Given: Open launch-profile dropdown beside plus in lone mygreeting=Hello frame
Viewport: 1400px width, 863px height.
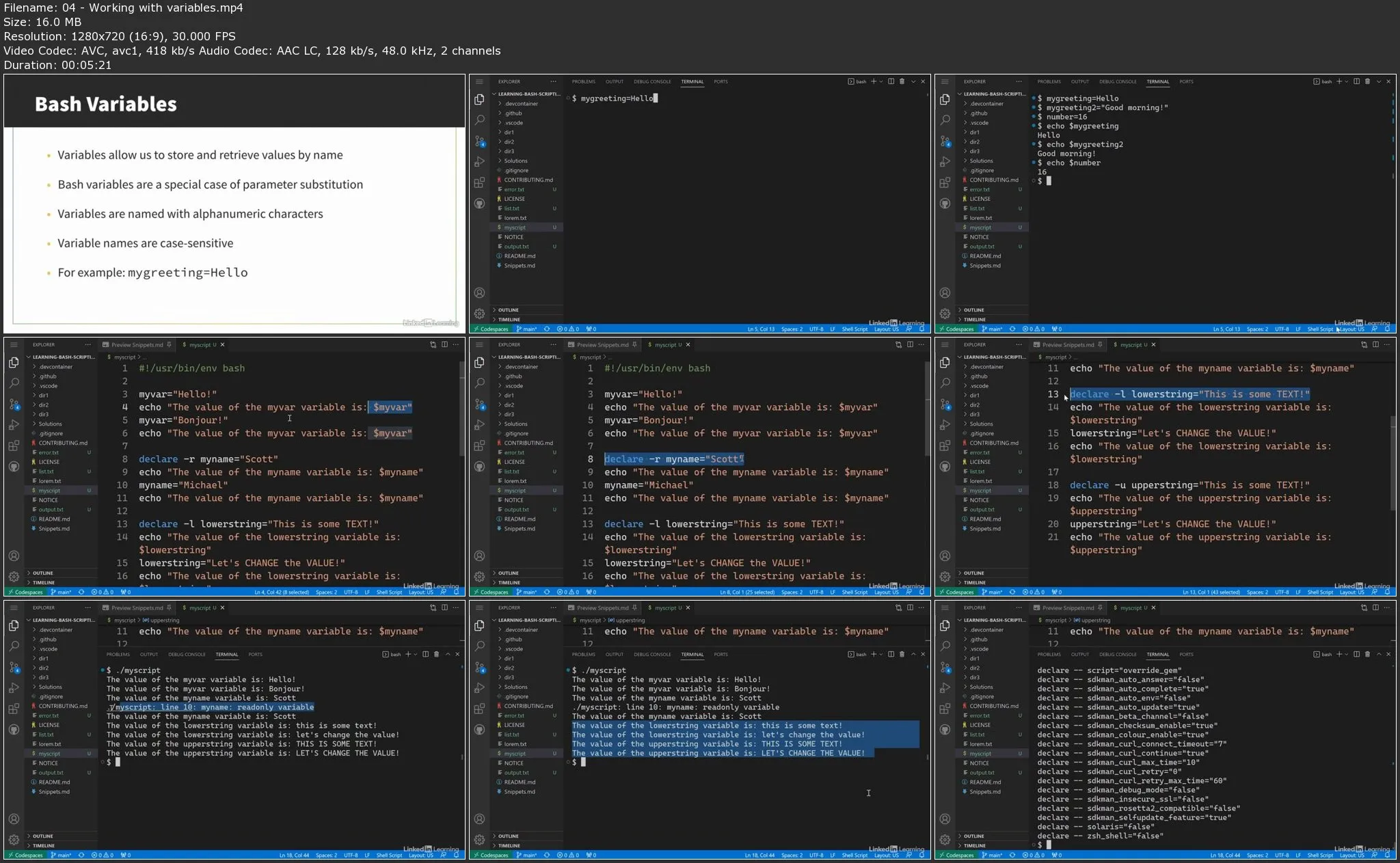Looking at the screenshot, I should click(880, 81).
